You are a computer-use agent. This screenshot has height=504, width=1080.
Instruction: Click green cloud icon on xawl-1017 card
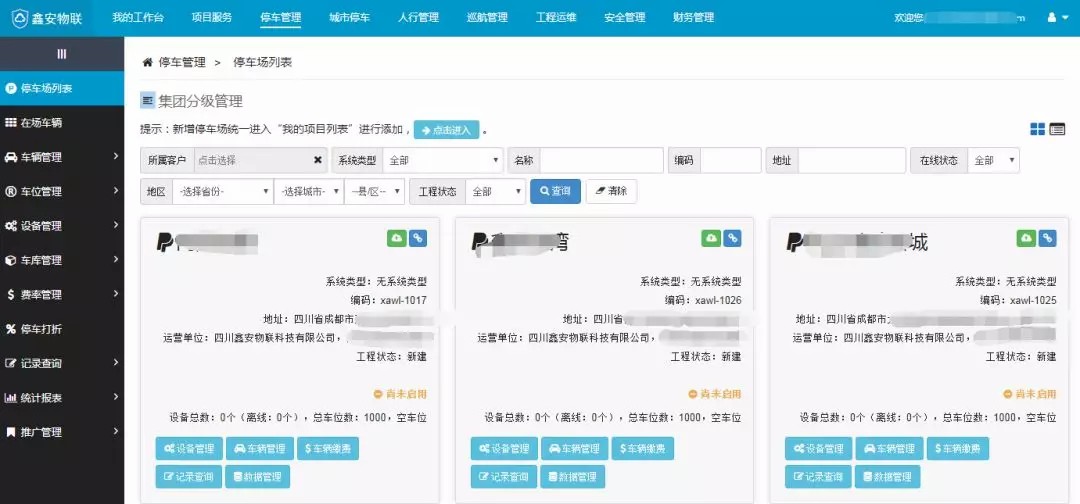[x=397, y=238]
